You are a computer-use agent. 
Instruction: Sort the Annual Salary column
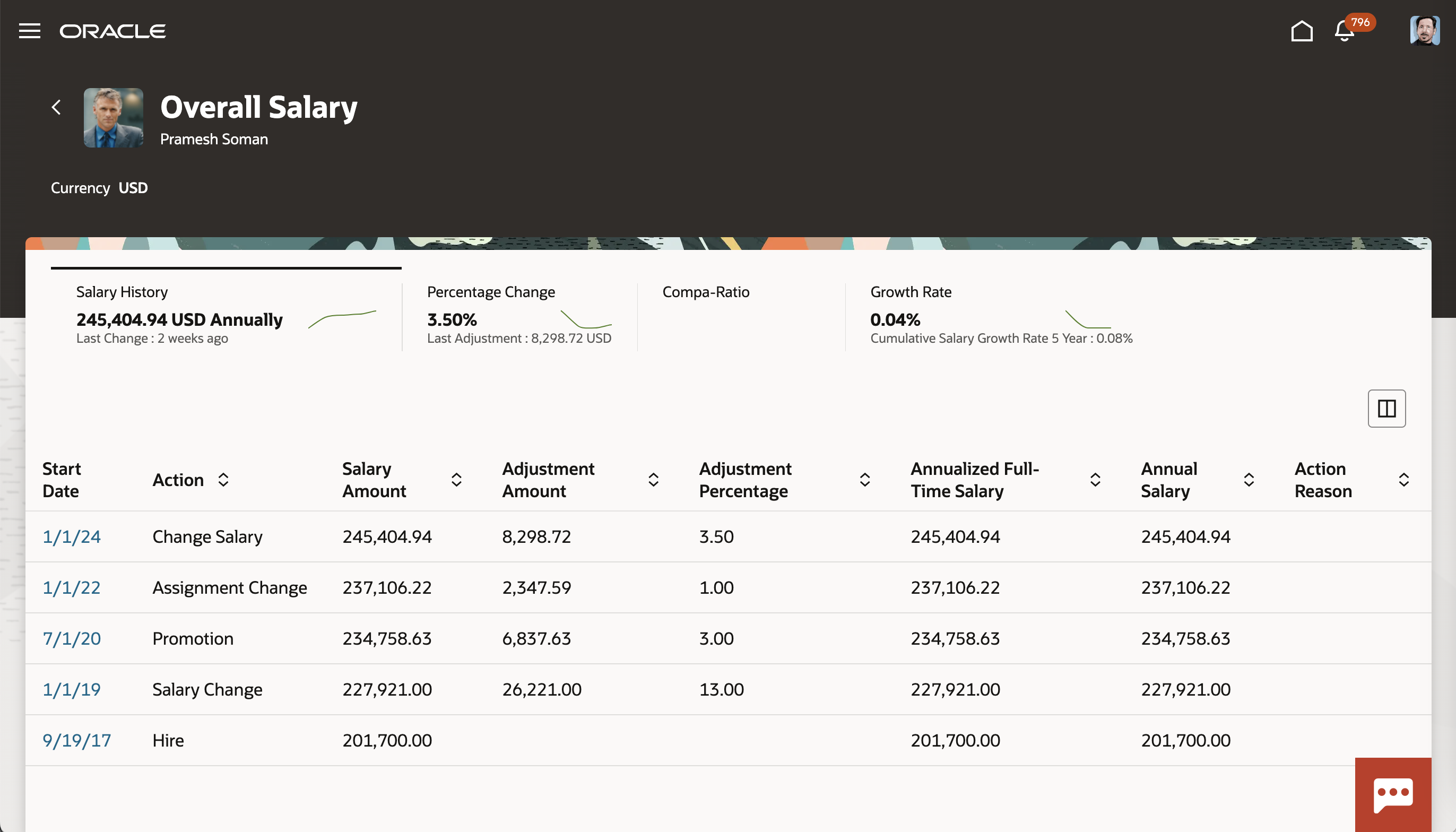1249,480
